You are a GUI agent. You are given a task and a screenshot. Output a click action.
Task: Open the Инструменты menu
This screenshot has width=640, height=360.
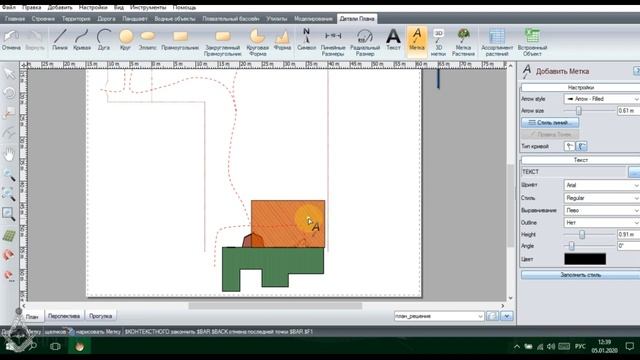click(x=148, y=7)
